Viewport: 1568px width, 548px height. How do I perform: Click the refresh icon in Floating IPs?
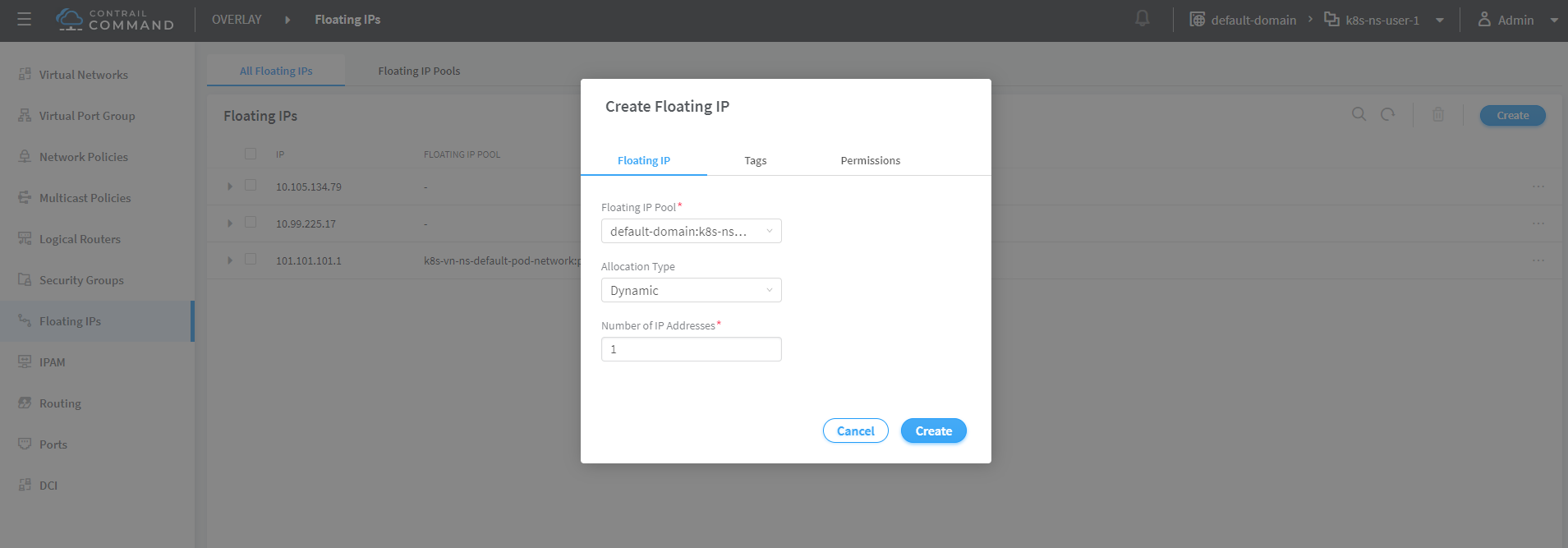pos(1388,114)
